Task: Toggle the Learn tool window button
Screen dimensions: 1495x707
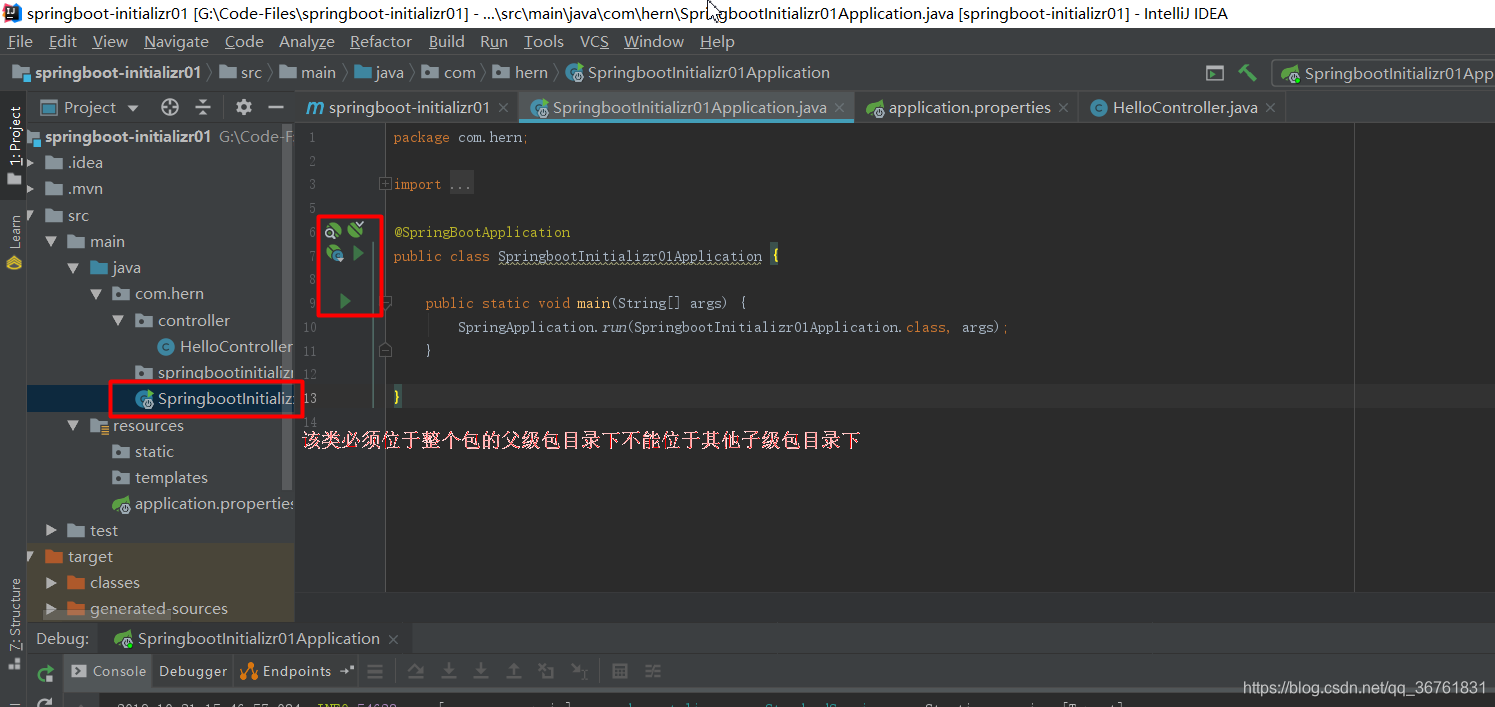Action: click(x=14, y=242)
